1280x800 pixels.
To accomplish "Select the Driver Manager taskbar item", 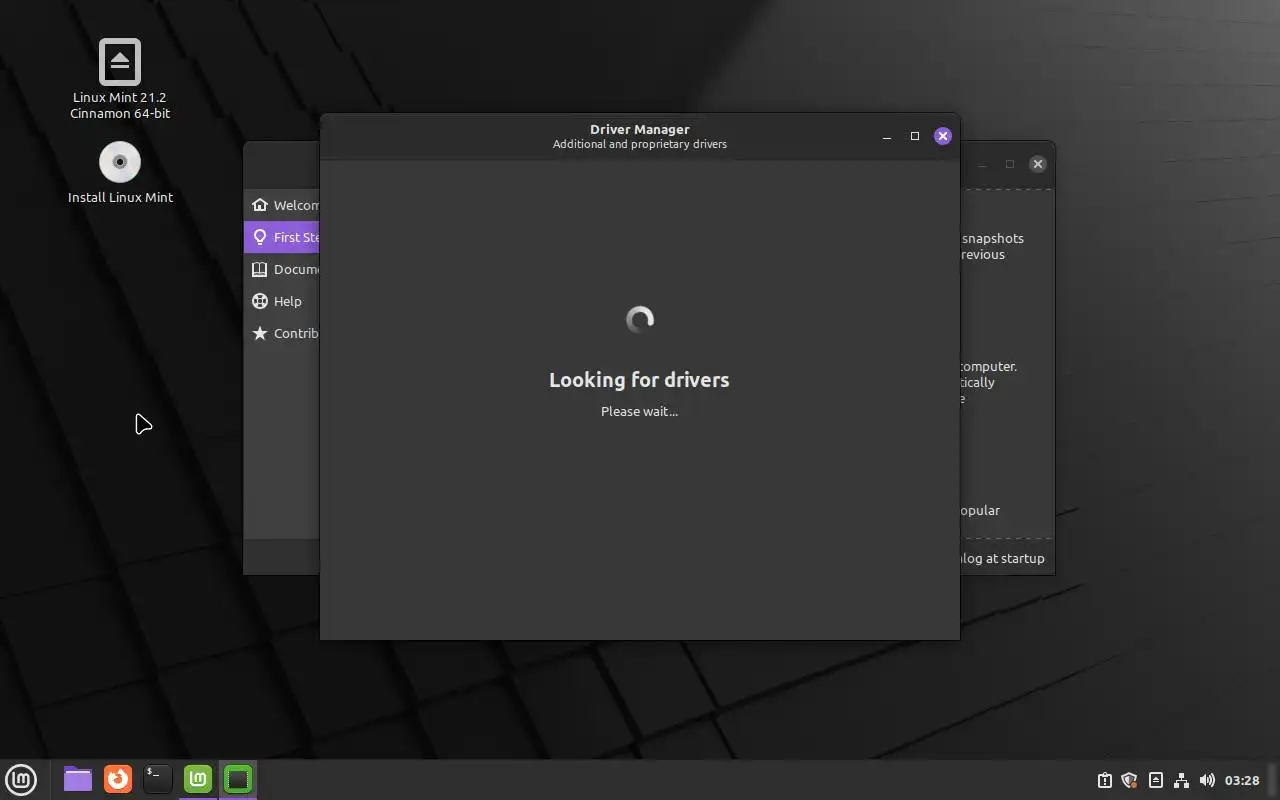I will [x=238, y=779].
